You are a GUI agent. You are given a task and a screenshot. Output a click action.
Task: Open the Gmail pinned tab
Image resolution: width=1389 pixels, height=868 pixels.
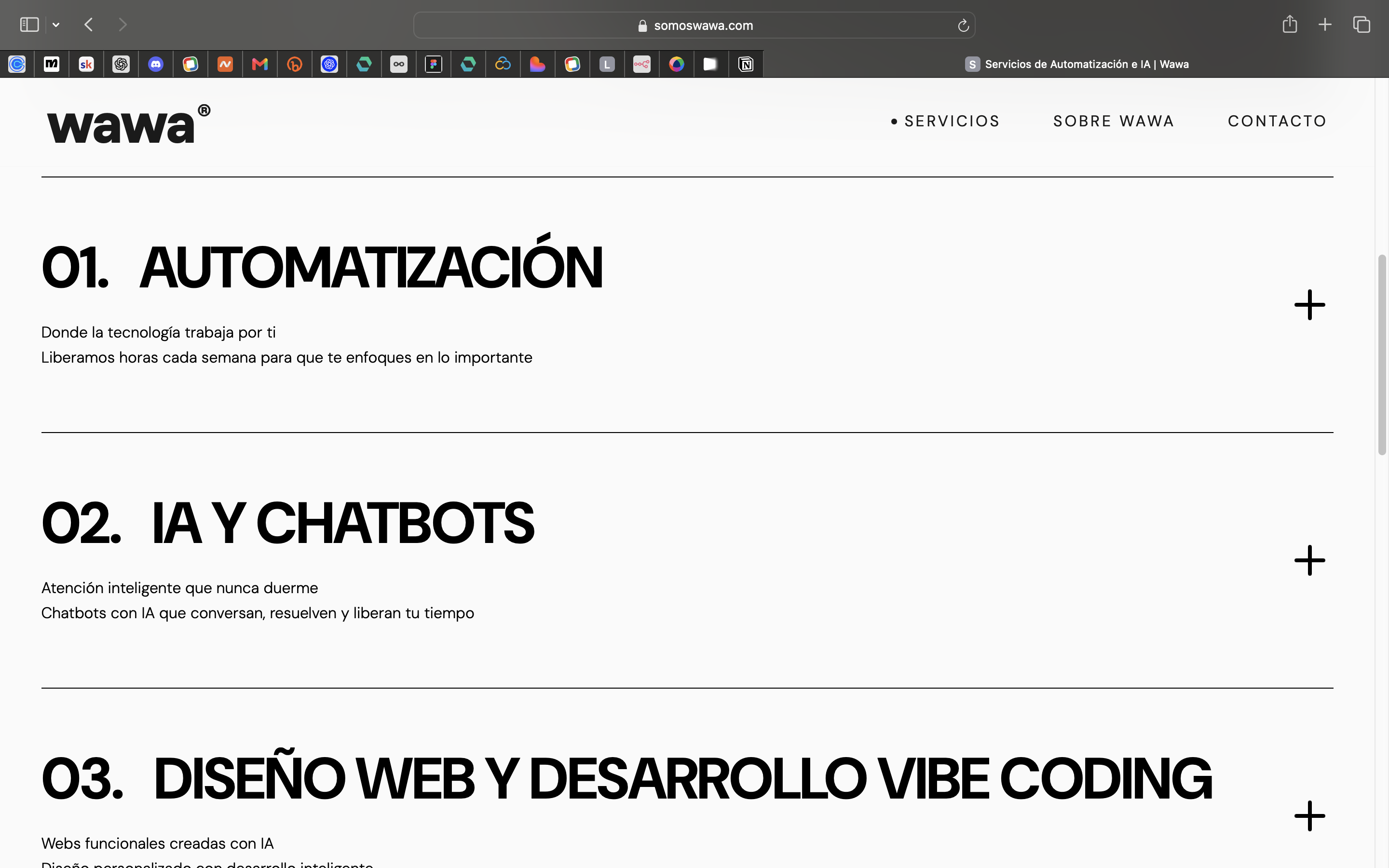260,64
